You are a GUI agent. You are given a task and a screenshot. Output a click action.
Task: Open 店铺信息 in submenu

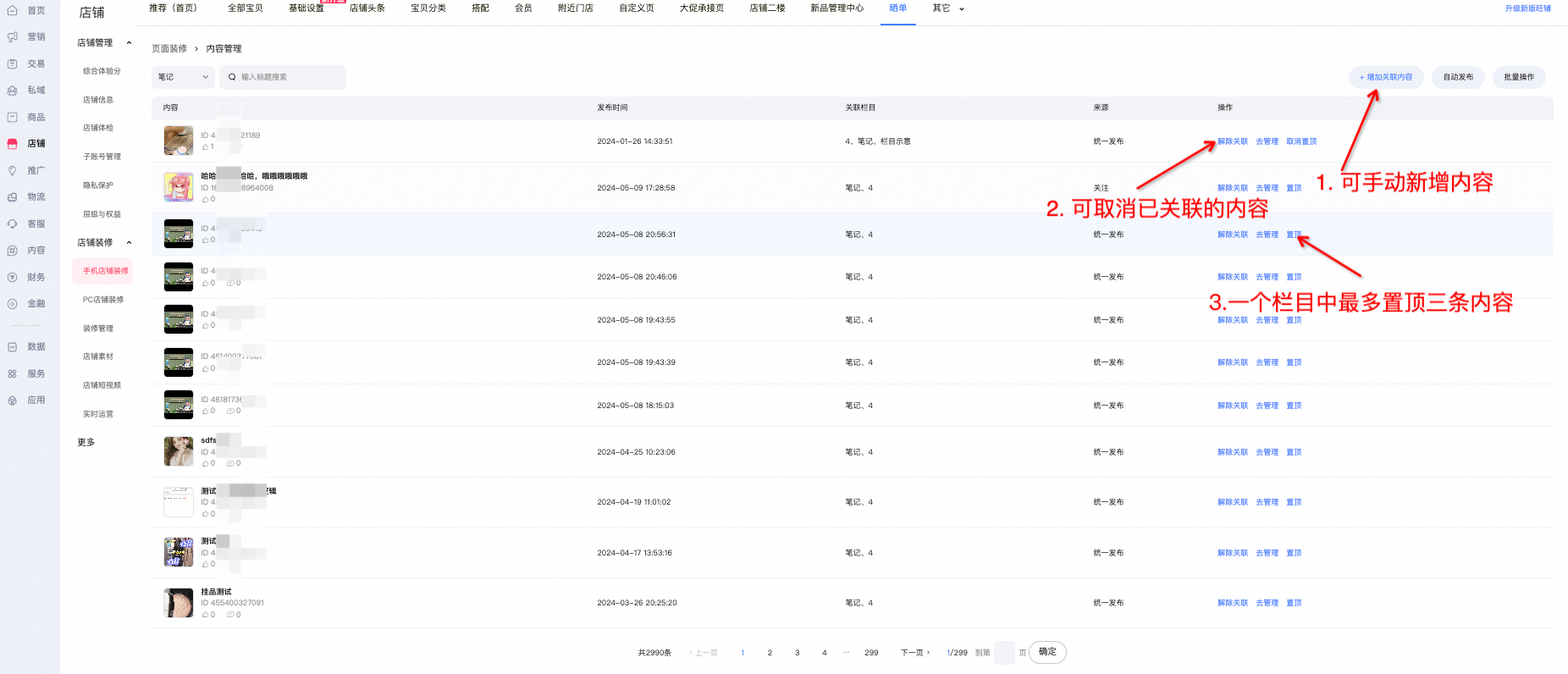pyautogui.click(x=98, y=100)
